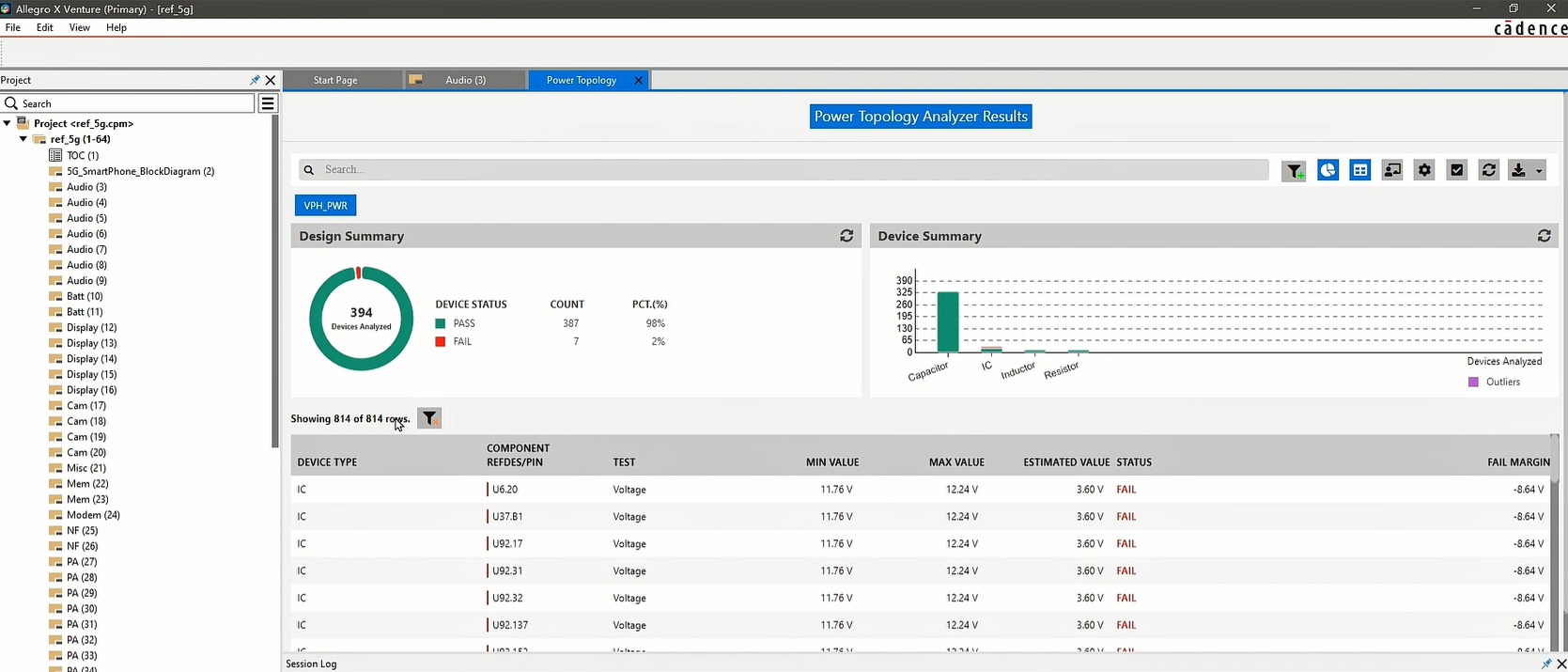Screen dimensions: 1568x672
Task: Click the red FAIL legend swatch
Action: 440,342
